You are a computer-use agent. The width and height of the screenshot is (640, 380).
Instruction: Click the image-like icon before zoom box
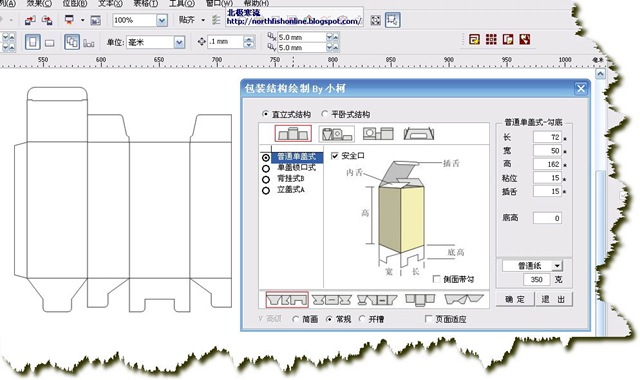point(95,20)
